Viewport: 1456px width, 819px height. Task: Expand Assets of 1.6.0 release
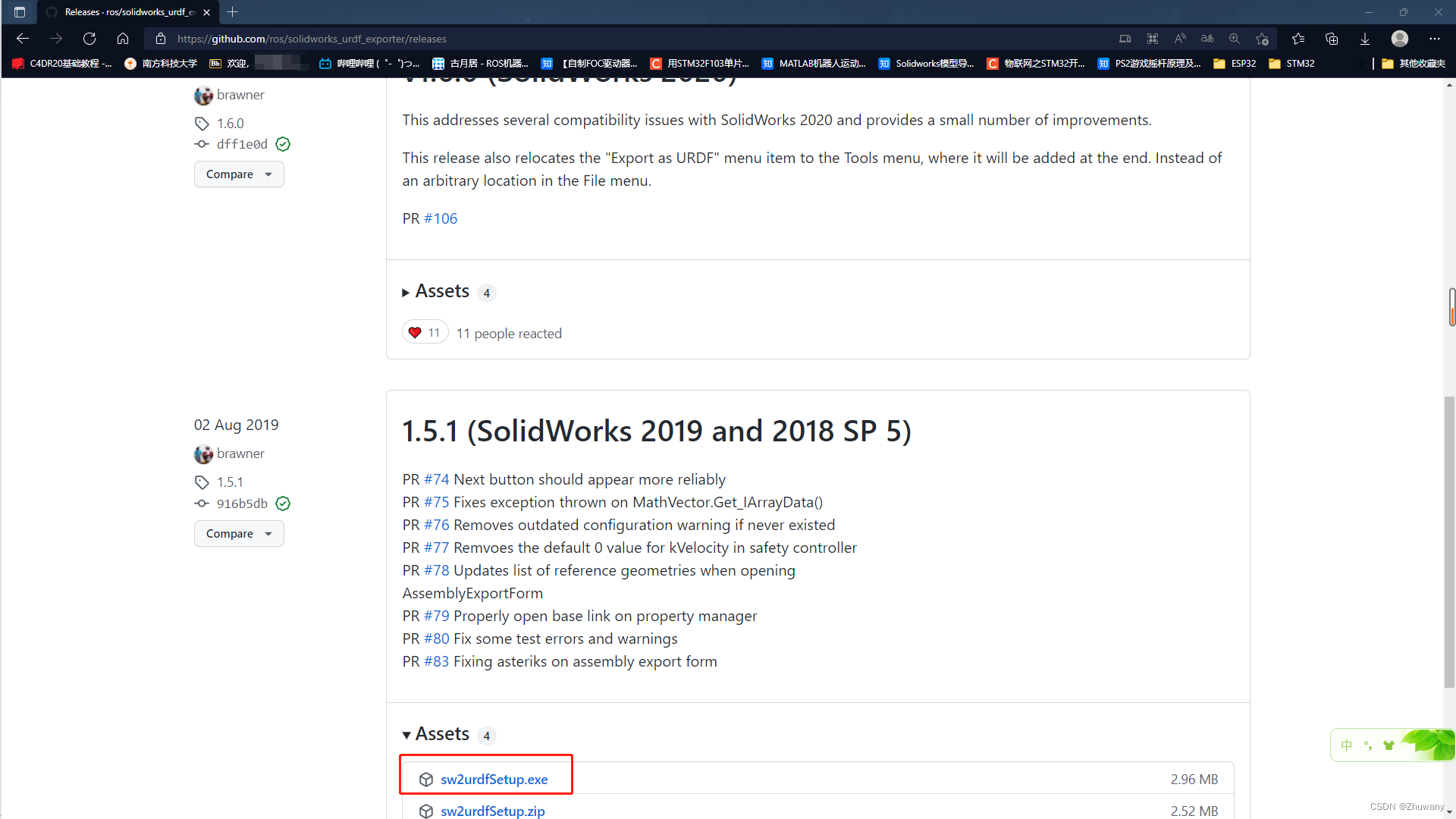pos(443,291)
